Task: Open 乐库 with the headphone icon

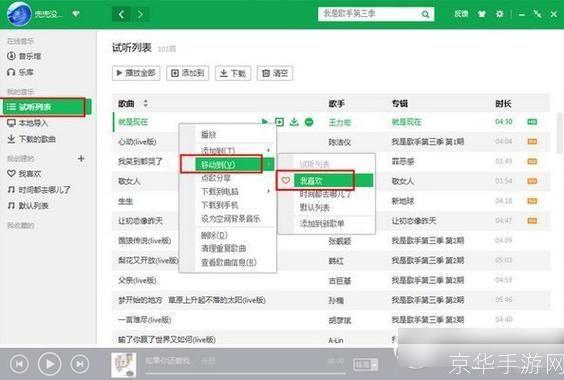Action: tap(21, 72)
